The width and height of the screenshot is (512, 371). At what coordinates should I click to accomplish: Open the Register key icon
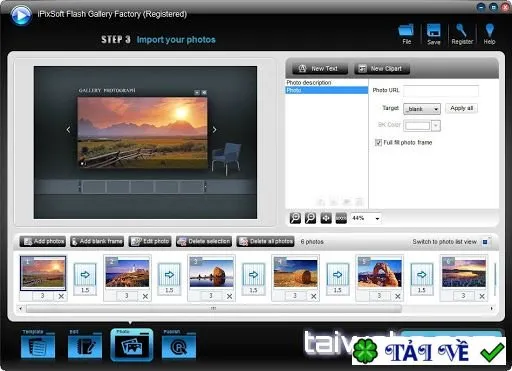click(x=462, y=34)
